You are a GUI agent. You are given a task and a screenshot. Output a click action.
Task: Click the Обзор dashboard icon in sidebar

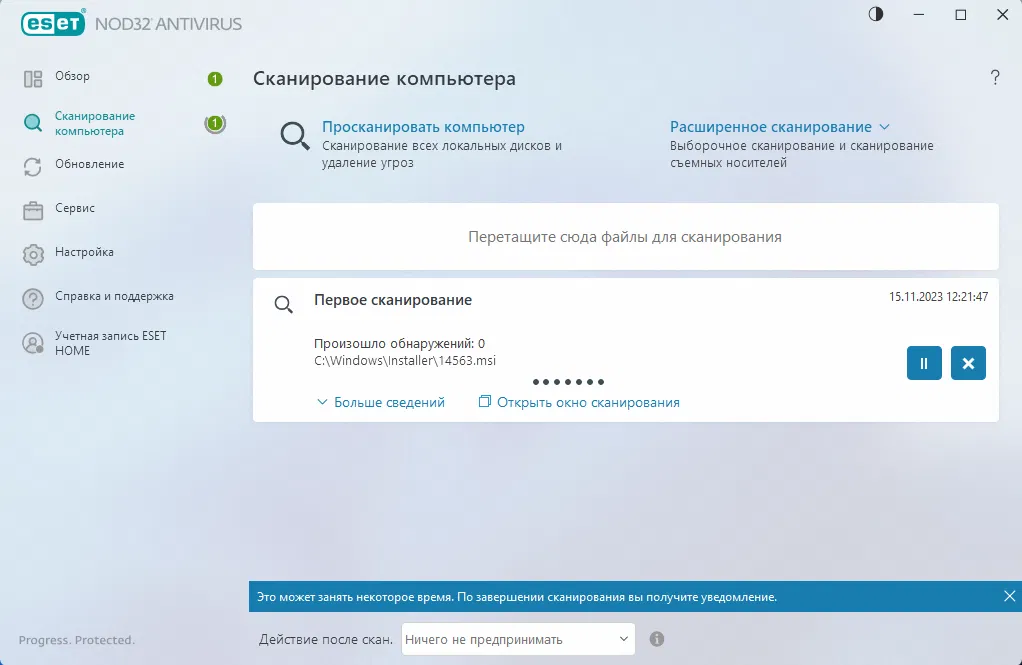[33, 79]
